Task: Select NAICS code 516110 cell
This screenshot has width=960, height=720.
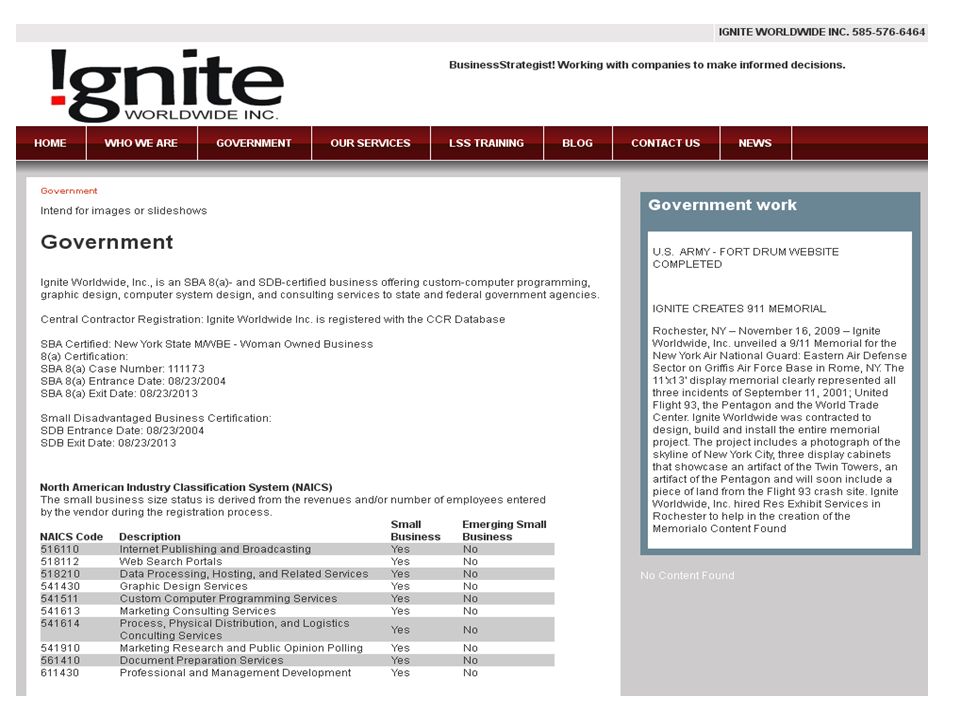Action: [x=60, y=549]
